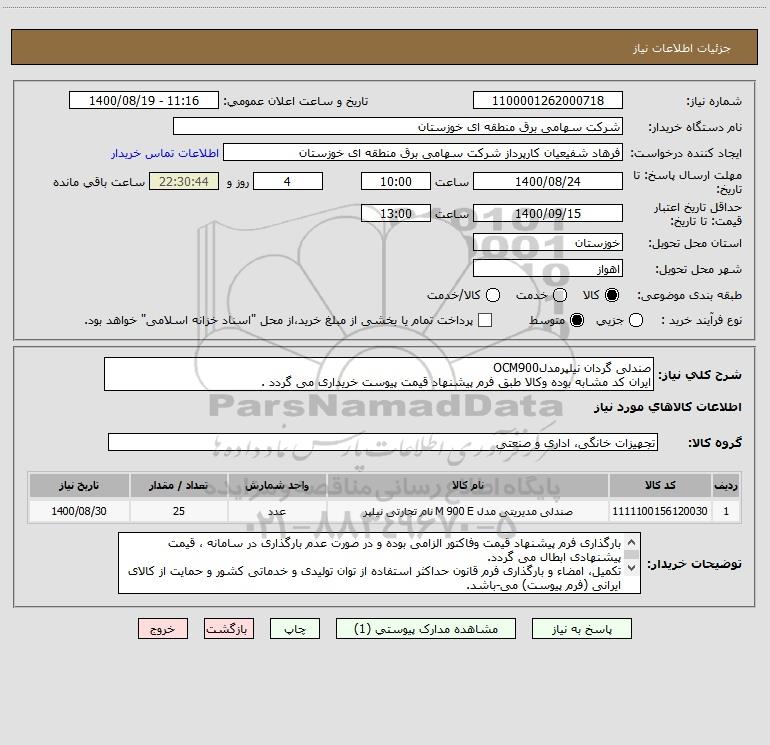Select the جزیی purchase type radio
The height and width of the screenshot is (745, 770).
click(x=636, y=320)
